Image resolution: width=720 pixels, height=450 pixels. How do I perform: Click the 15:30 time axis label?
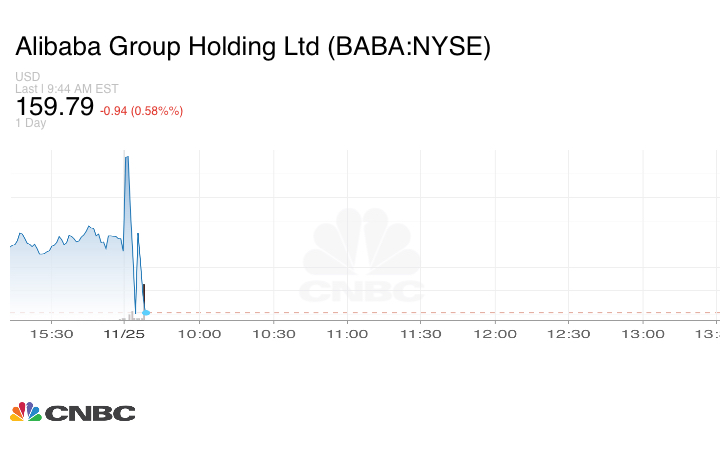click(52, 333)
